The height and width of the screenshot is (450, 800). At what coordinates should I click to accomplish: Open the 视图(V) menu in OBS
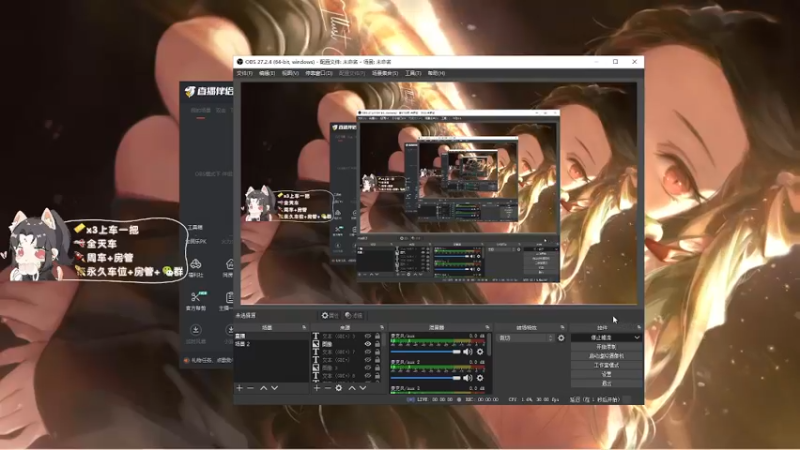(290, 73)
